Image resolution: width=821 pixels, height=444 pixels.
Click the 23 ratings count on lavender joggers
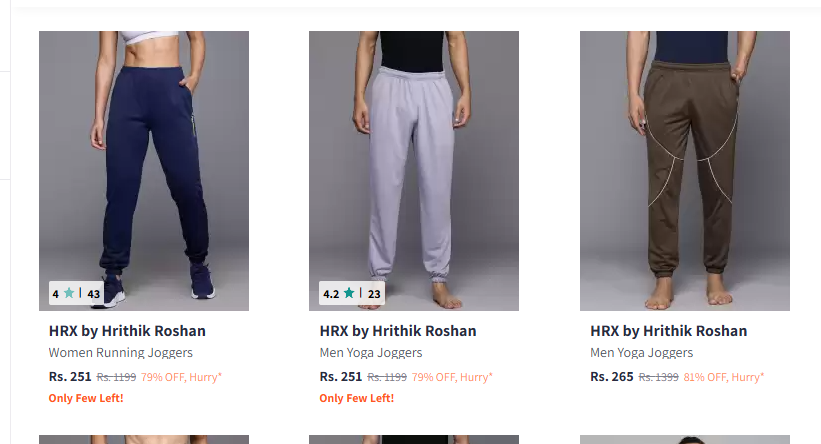coord(374,294)
